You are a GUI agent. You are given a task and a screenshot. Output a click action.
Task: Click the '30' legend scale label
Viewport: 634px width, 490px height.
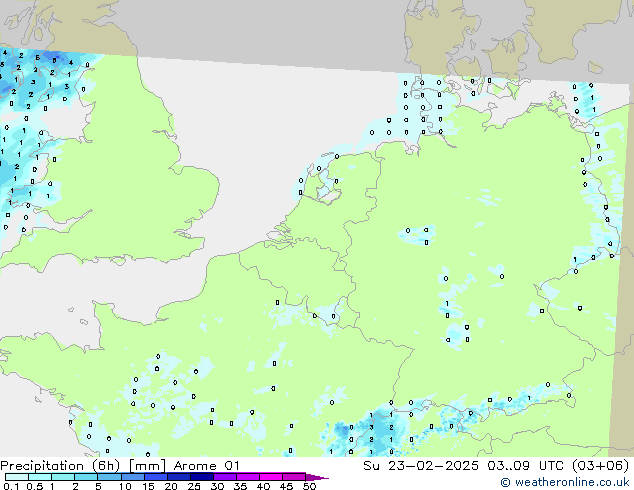pos(217,486)
